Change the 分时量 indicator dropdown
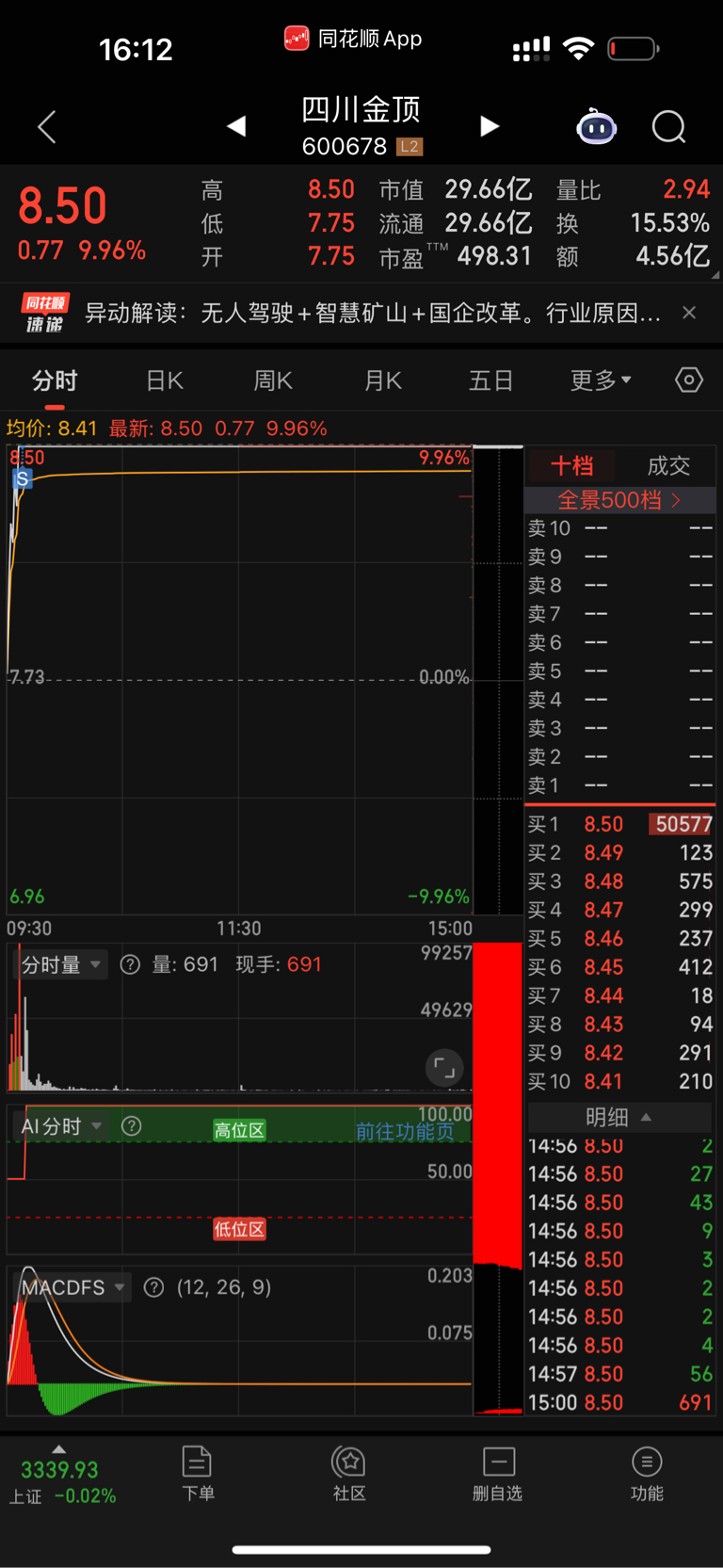The height and width of the screenshot is (1568, 723). click(x=63, y=964)
